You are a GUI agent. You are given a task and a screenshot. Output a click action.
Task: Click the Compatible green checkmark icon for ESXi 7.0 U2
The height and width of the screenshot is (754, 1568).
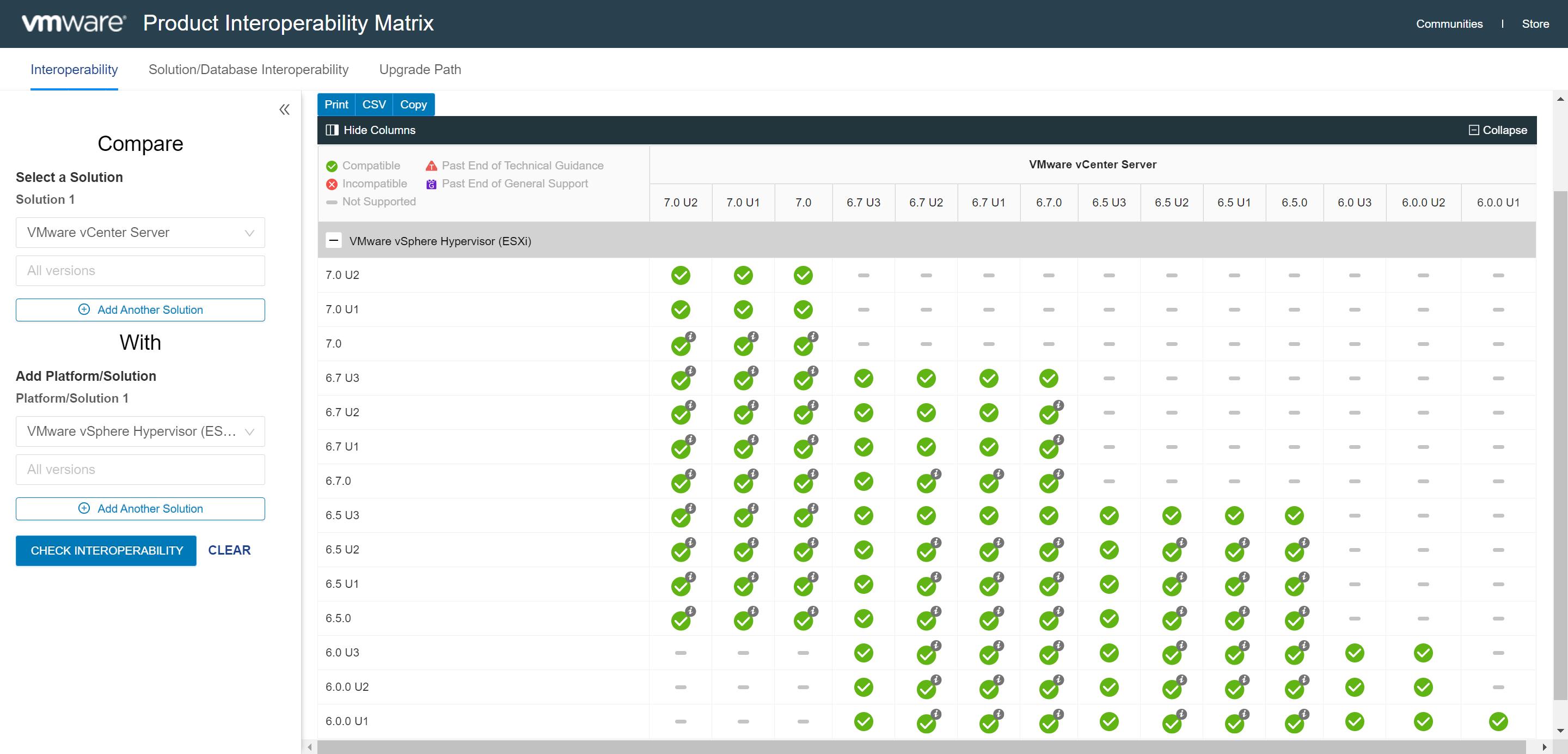tap(681, 274)
